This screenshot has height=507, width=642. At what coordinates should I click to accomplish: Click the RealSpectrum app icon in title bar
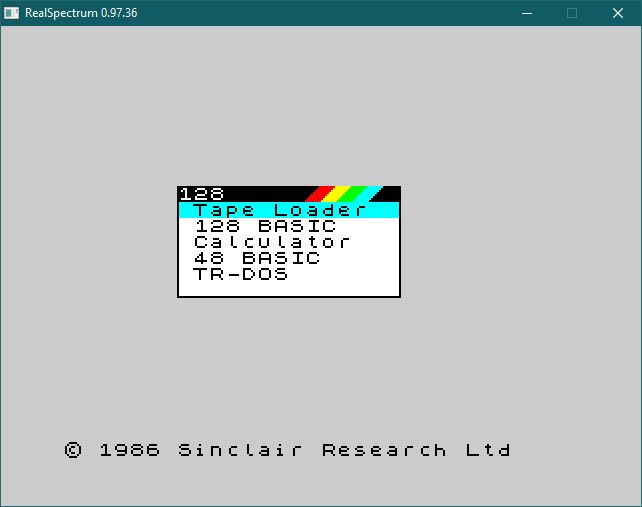click(x=11, y=13)
